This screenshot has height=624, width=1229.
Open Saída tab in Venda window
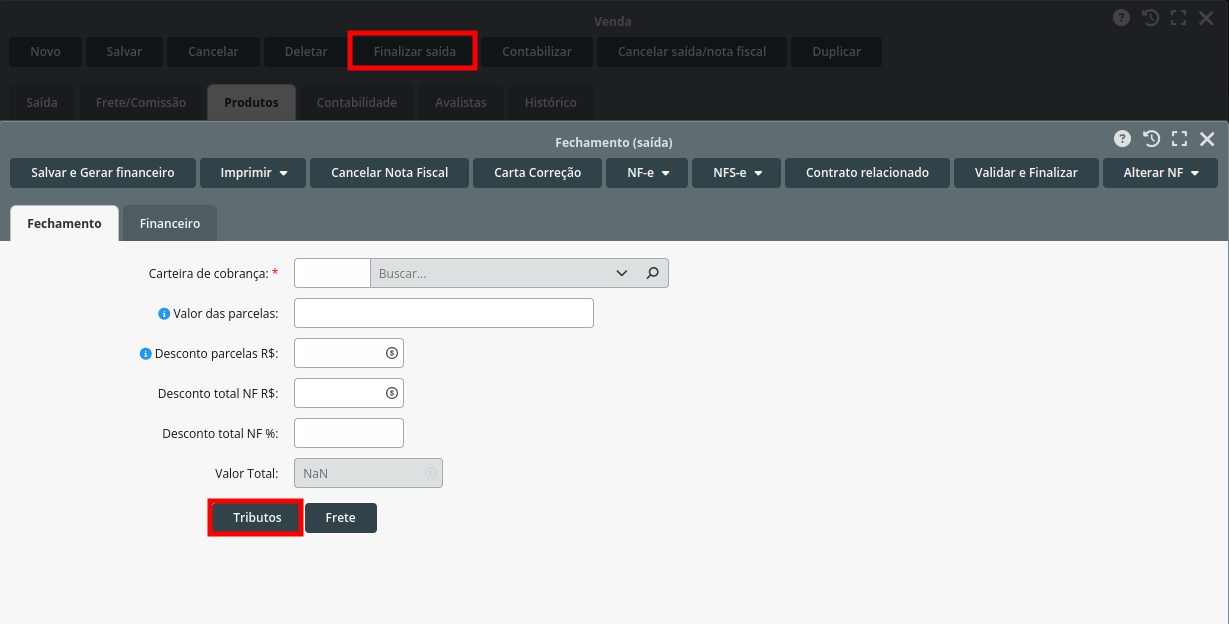pyautogui.click(x=42, y=102)
